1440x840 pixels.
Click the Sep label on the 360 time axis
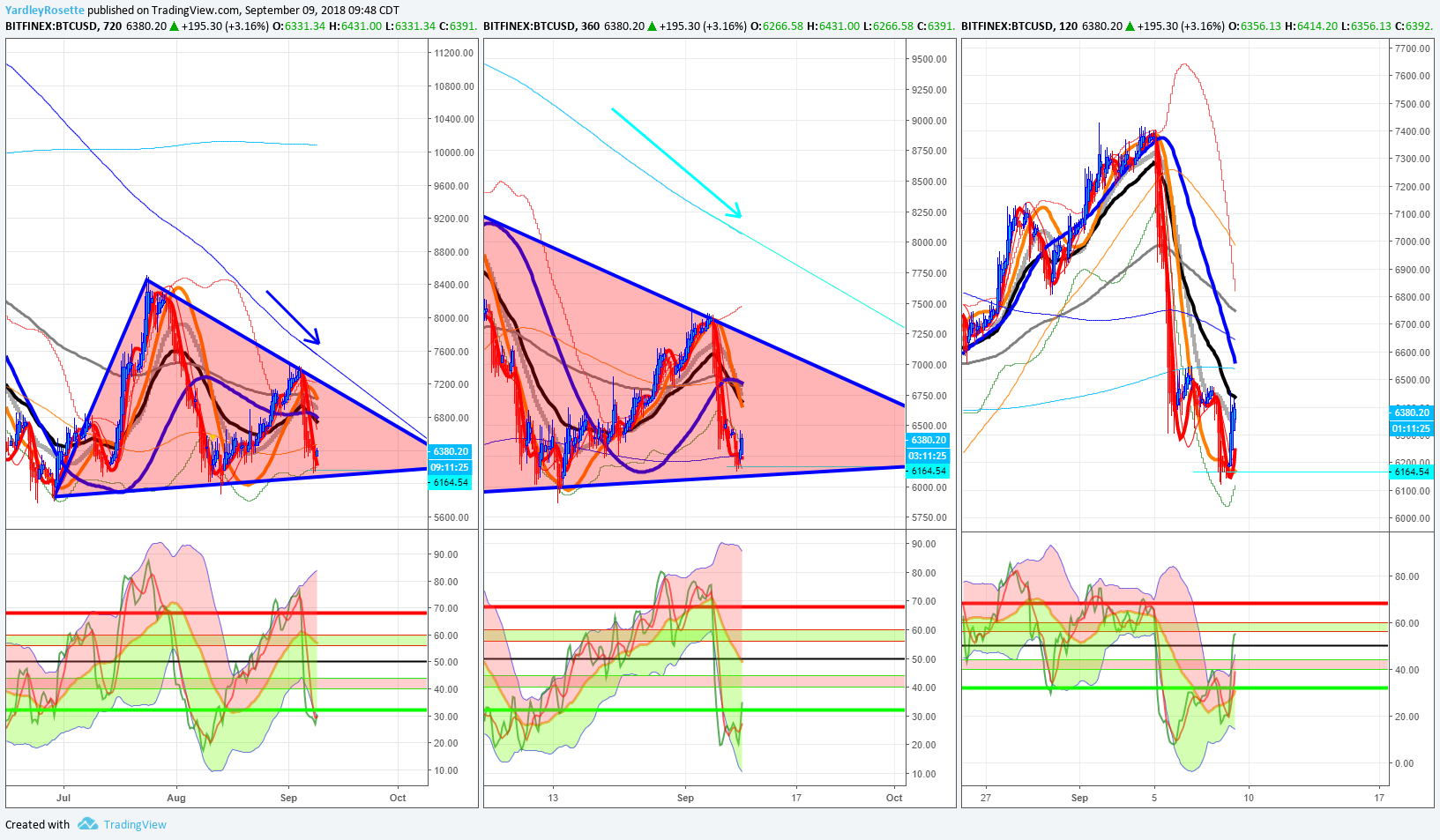(685, 798)
